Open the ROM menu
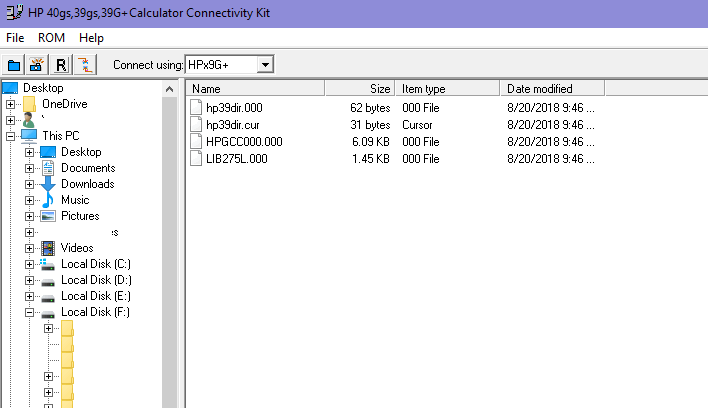This screenshot has width=708, height=408. pos(51,38)
